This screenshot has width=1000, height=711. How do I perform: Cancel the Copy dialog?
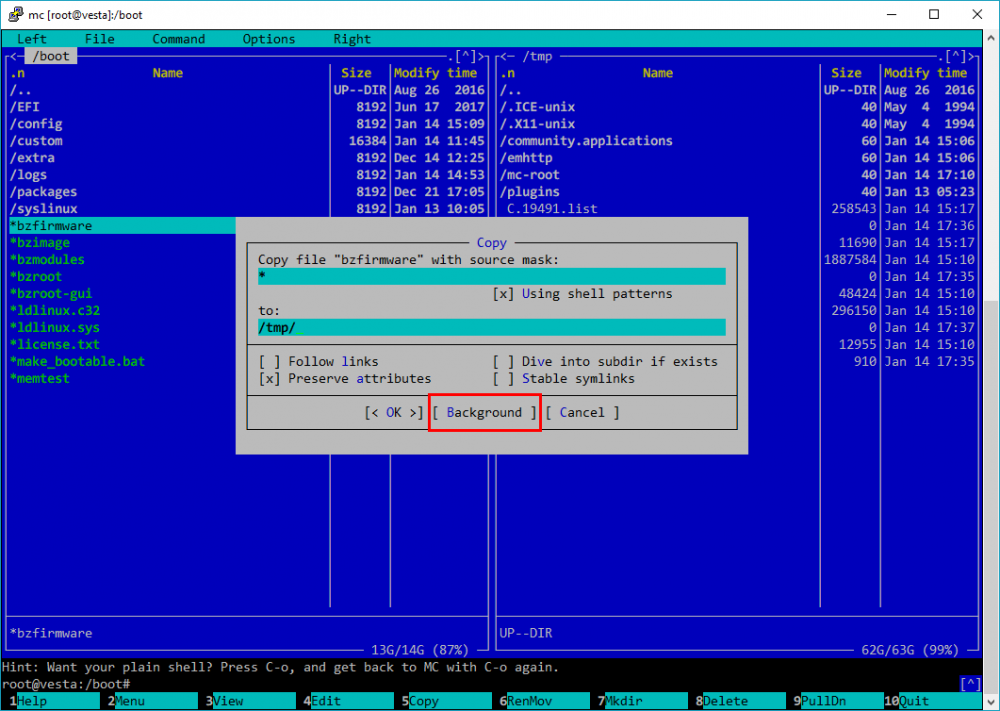pos(582,413)
